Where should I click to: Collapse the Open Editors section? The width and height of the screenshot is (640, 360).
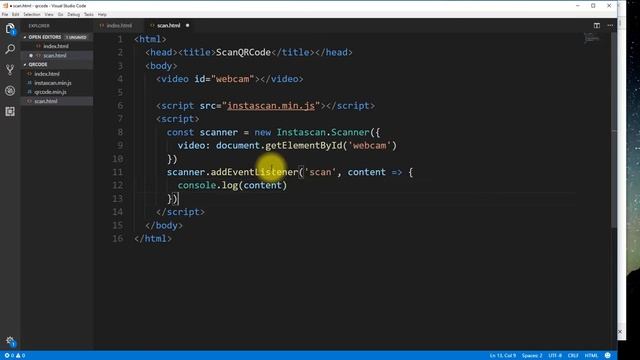click(x=43, y=37)
